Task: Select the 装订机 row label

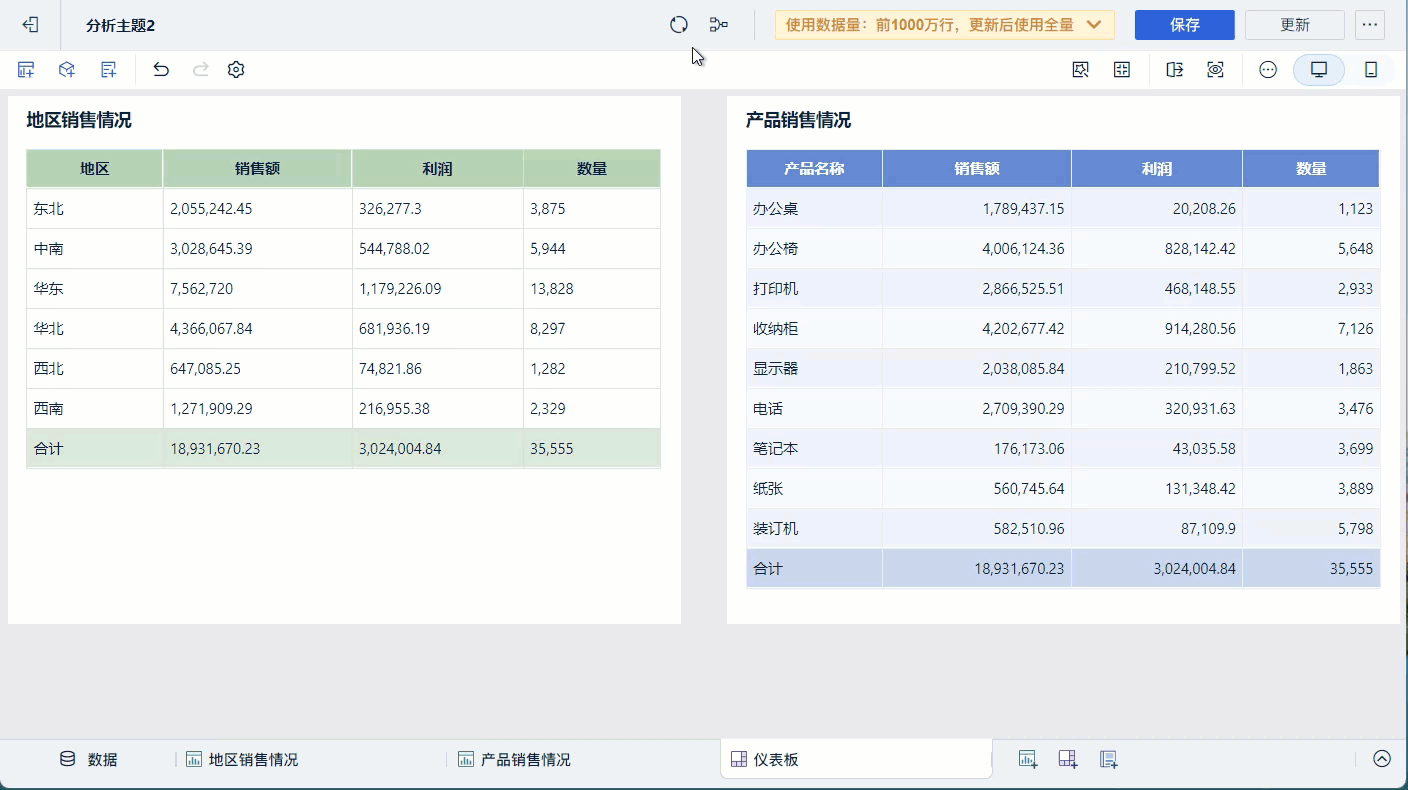Action: [x=776, y=529]
